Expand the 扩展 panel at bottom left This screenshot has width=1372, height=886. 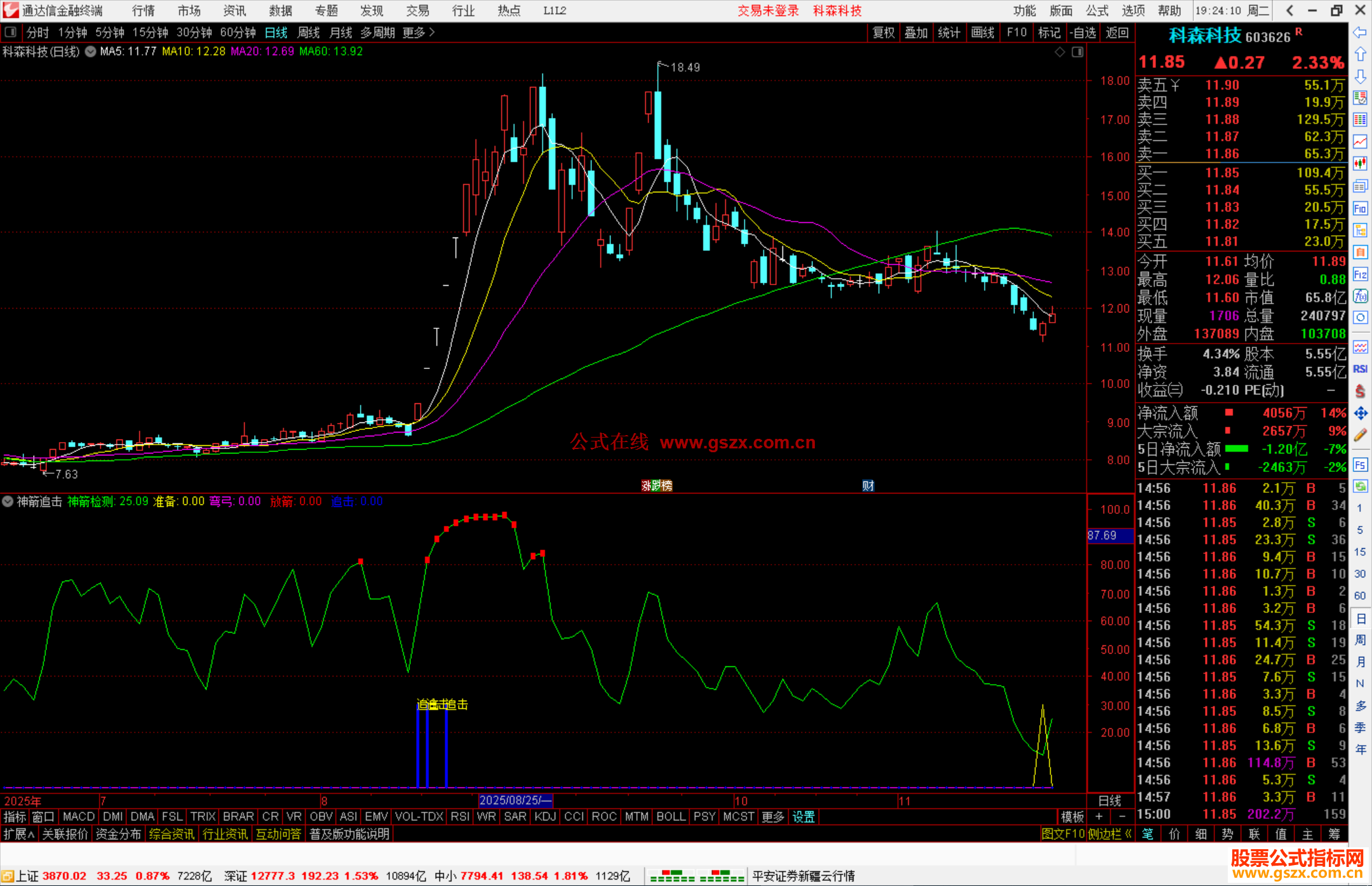click(19, 834)
